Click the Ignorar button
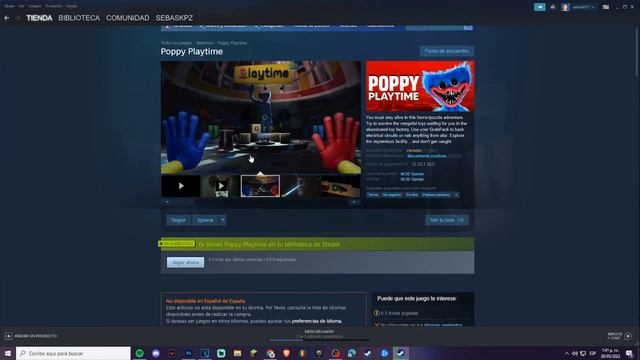 coord(205,220)
